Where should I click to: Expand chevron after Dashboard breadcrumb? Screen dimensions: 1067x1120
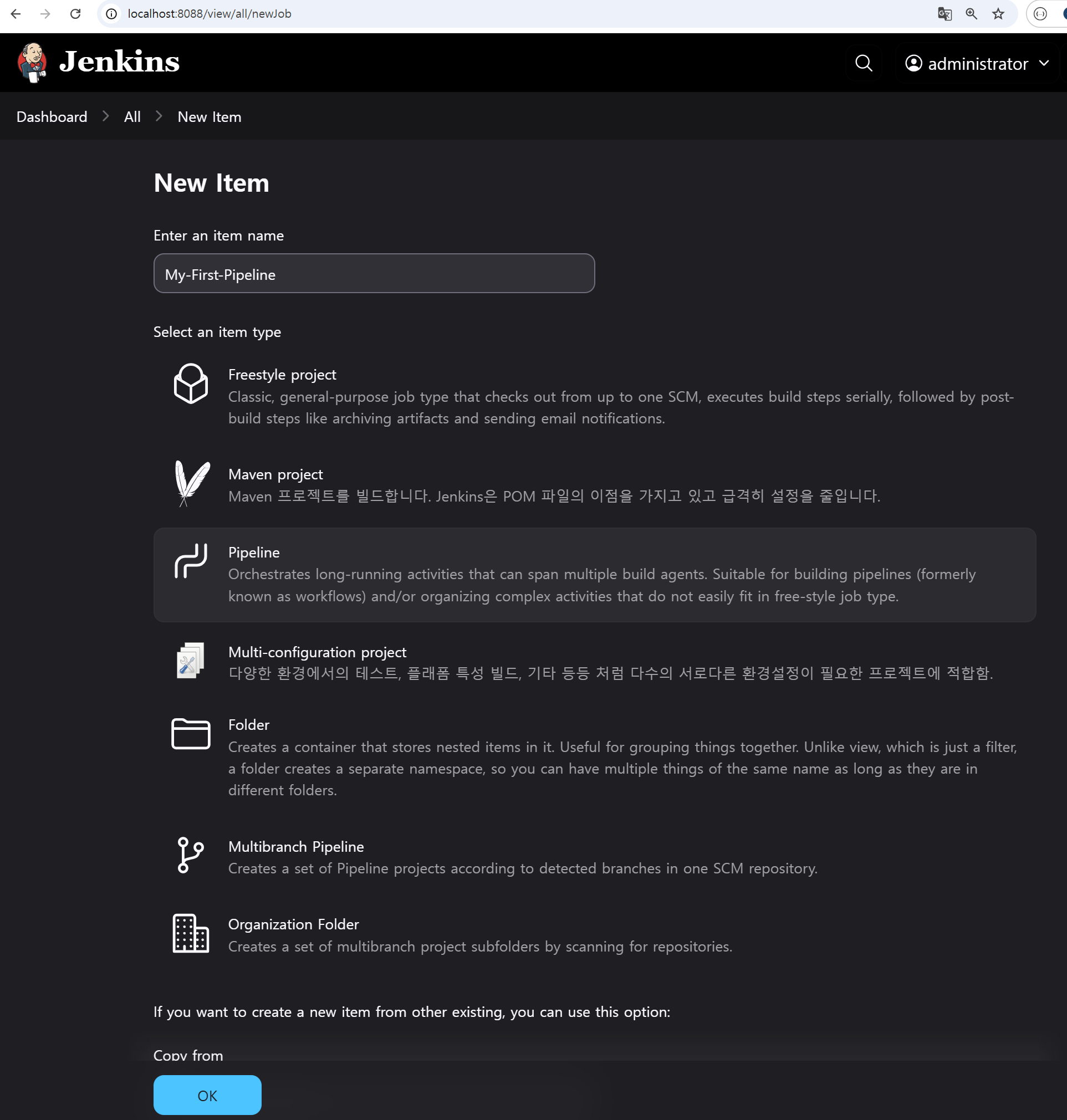coord(106,116)
